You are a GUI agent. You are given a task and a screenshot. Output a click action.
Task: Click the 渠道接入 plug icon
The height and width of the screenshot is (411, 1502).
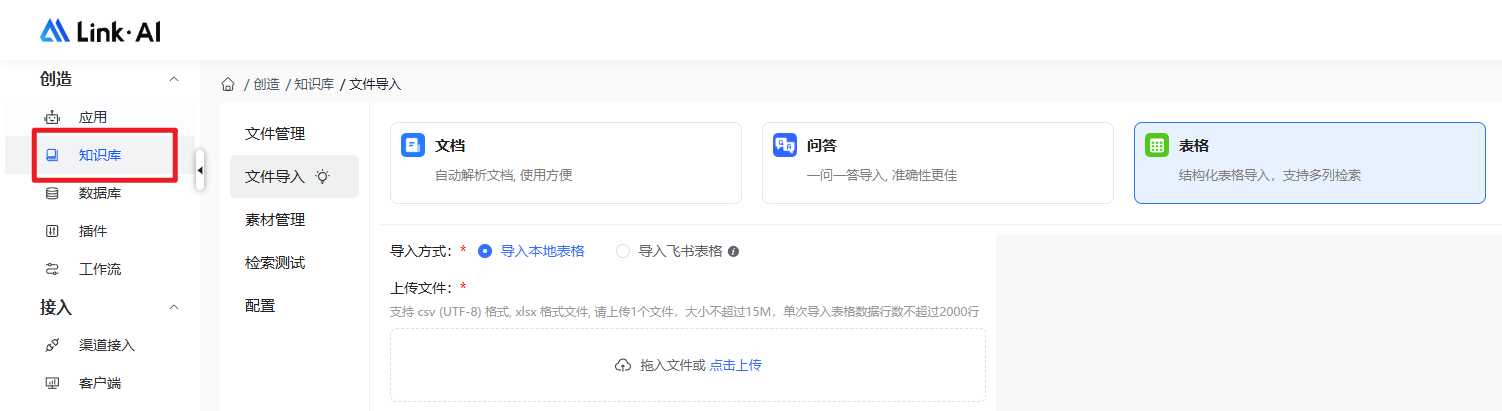pyautogui.click(x=53, y=345)
